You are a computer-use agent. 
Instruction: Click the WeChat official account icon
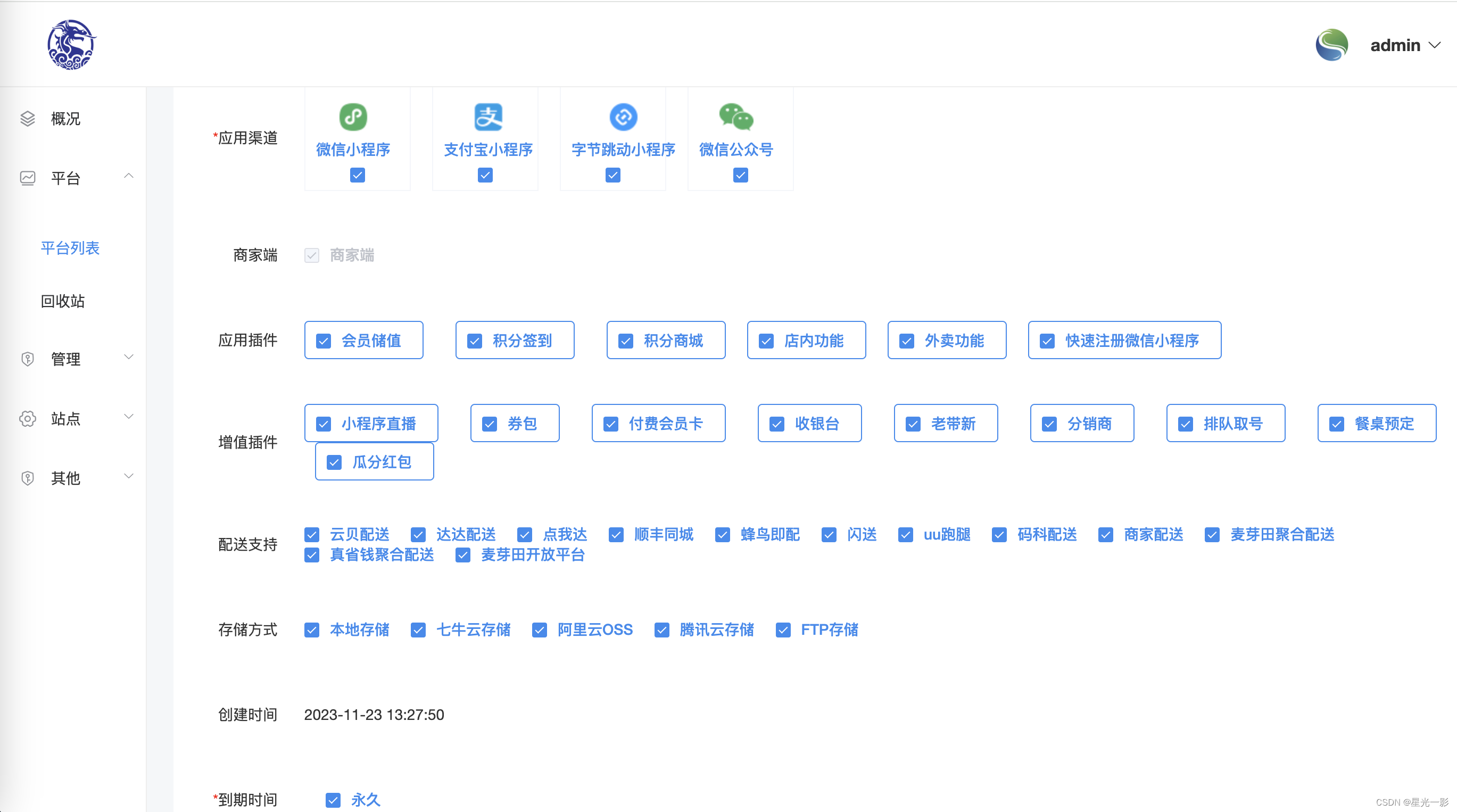736,117
